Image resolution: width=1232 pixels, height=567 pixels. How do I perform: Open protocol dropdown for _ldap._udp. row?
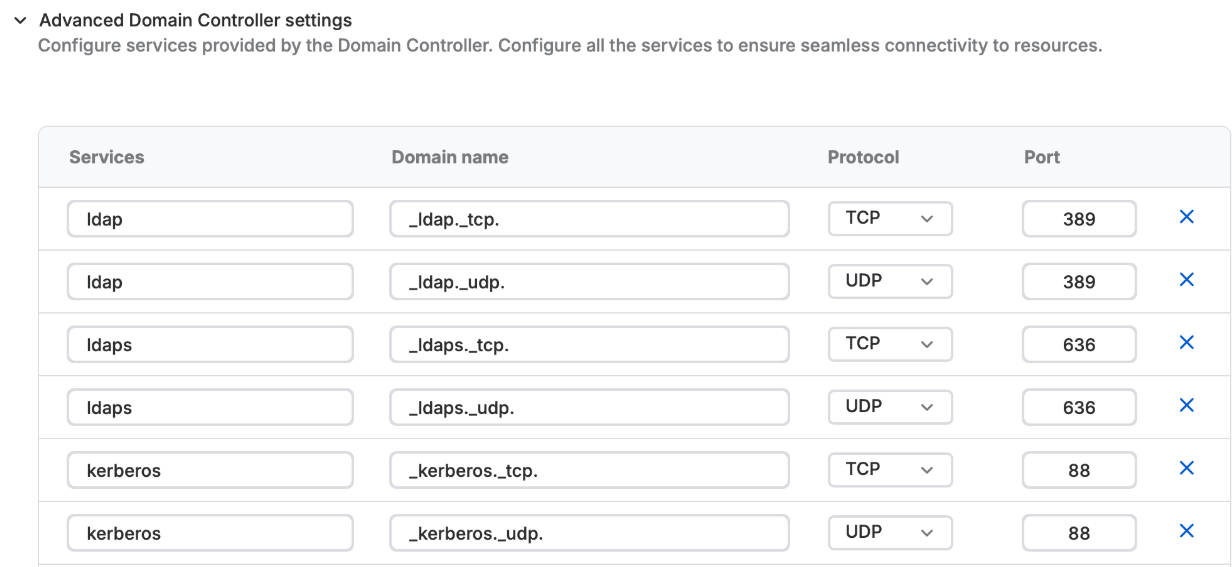[x=890, y=282]
